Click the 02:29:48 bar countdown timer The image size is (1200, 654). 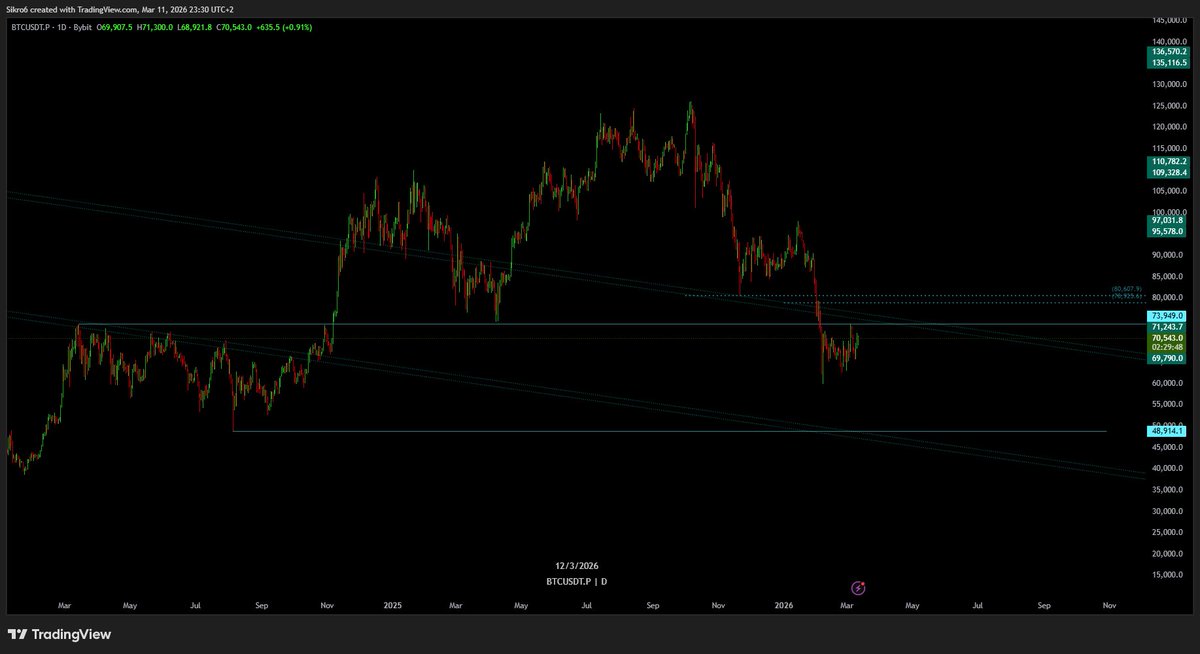[x=1168, y=347]
